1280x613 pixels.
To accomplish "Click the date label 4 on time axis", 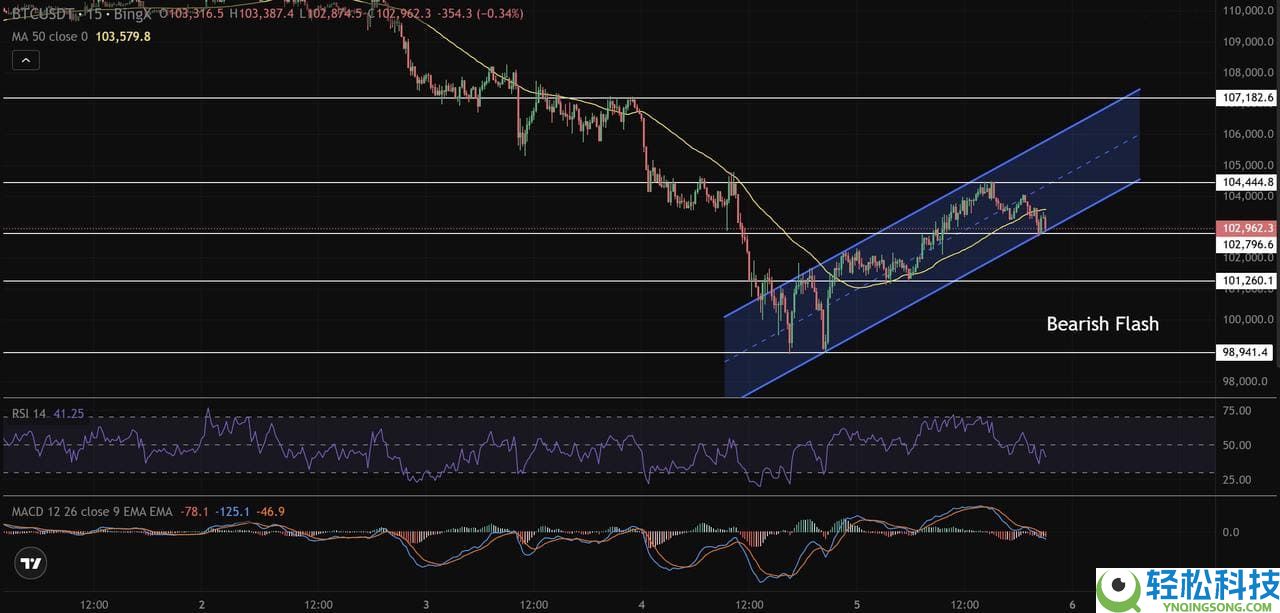I will [x=641, y=604].
